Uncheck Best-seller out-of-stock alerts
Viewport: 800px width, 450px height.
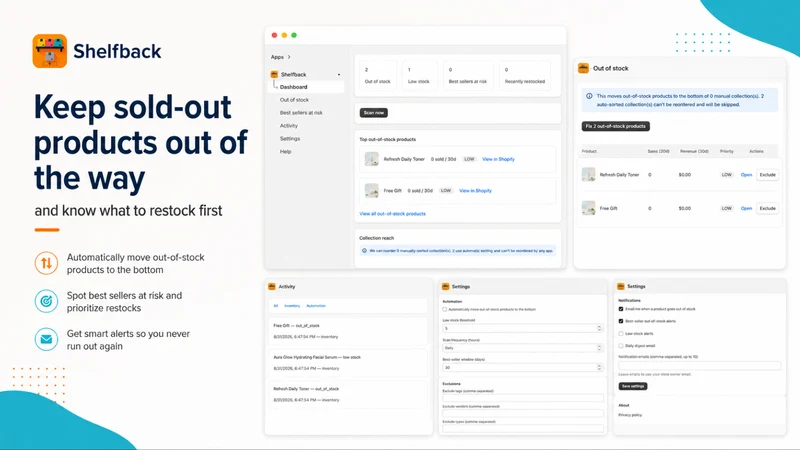[x=621, y=321]
